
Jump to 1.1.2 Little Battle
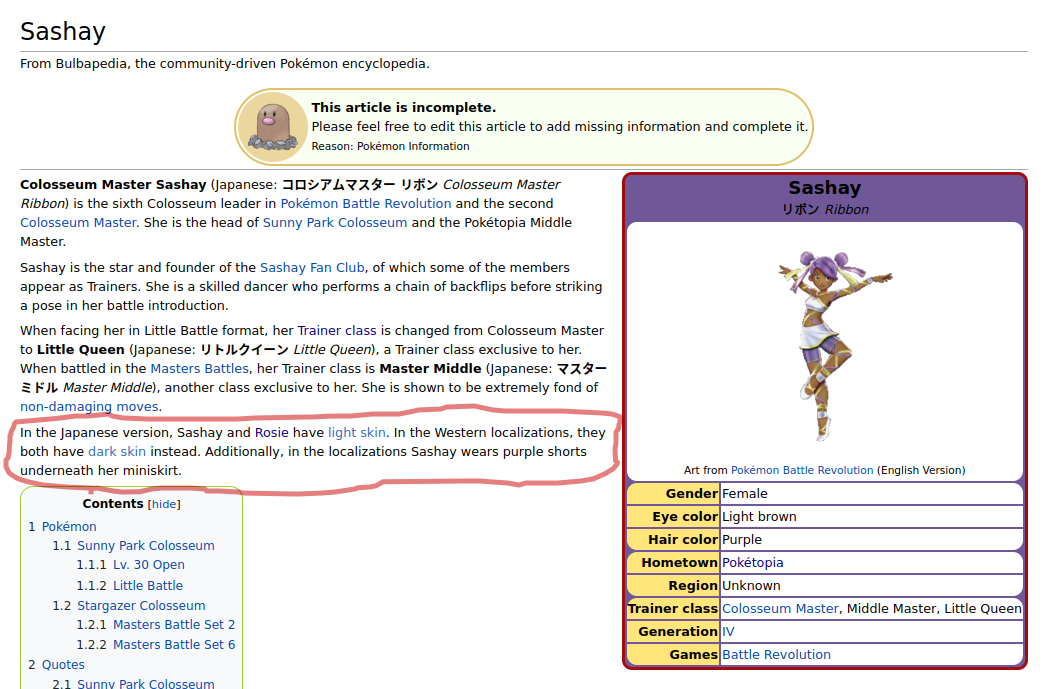click(130, 586)
